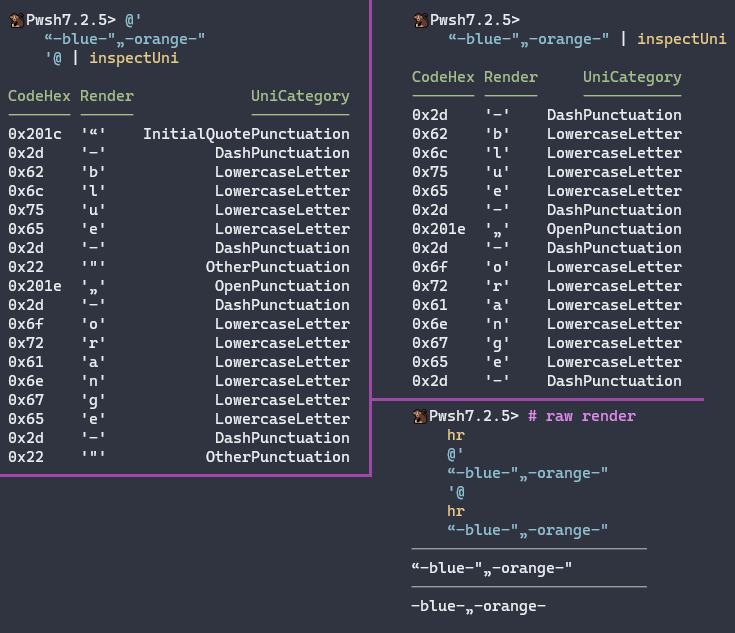Click '0x75' in the left table

(26, 210)
